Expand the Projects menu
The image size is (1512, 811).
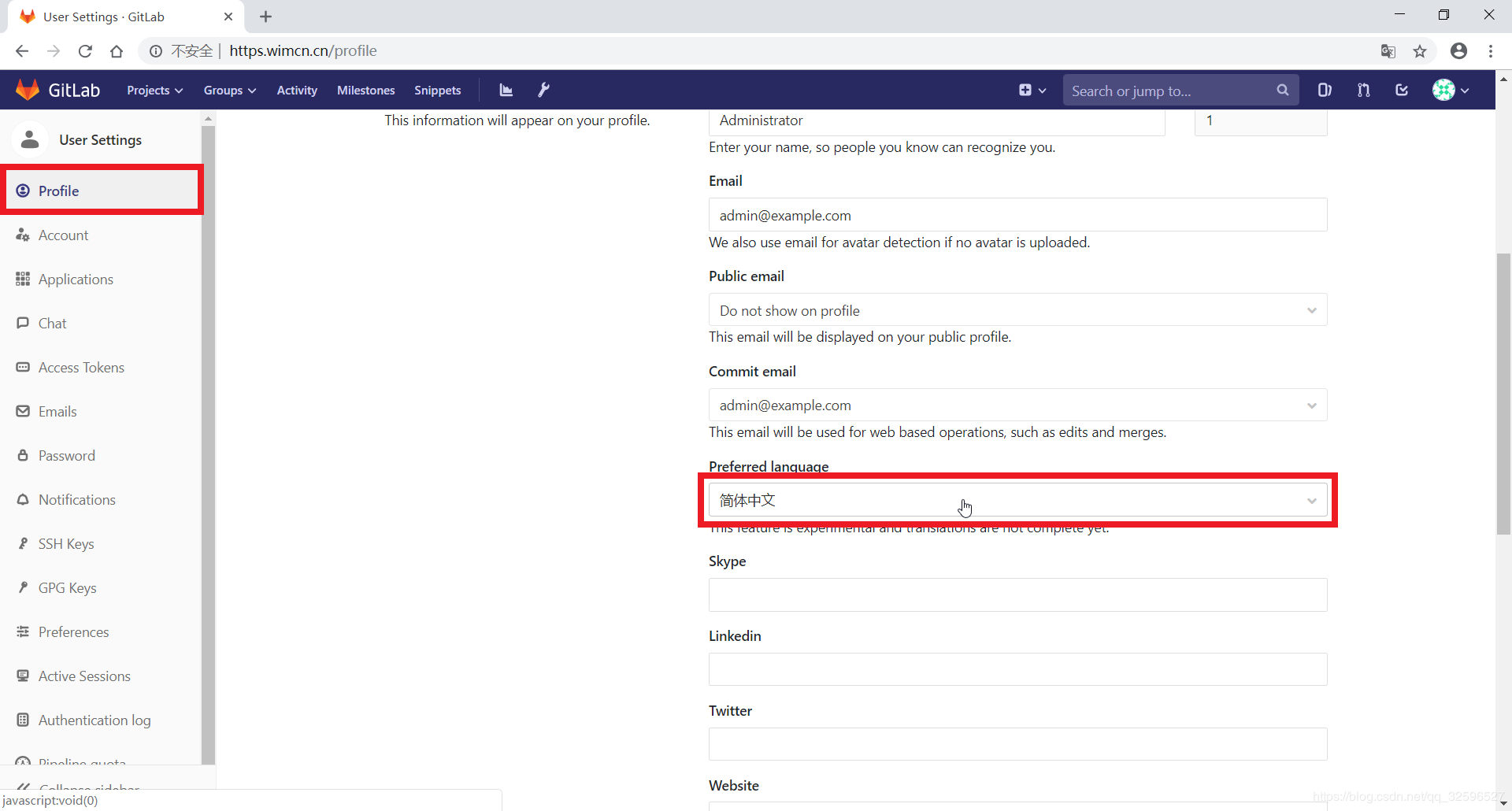coord(154,91)
